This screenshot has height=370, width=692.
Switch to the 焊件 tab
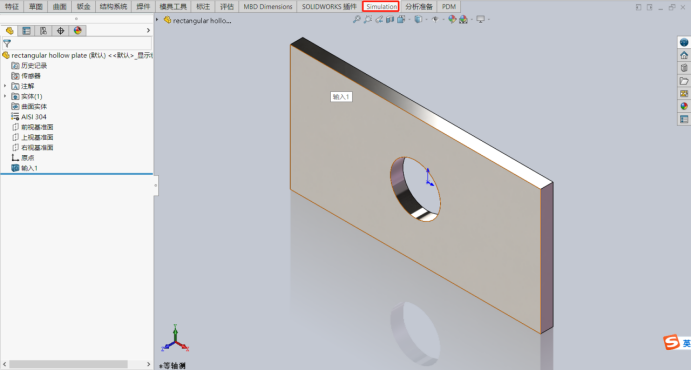(x=143, y=6)
